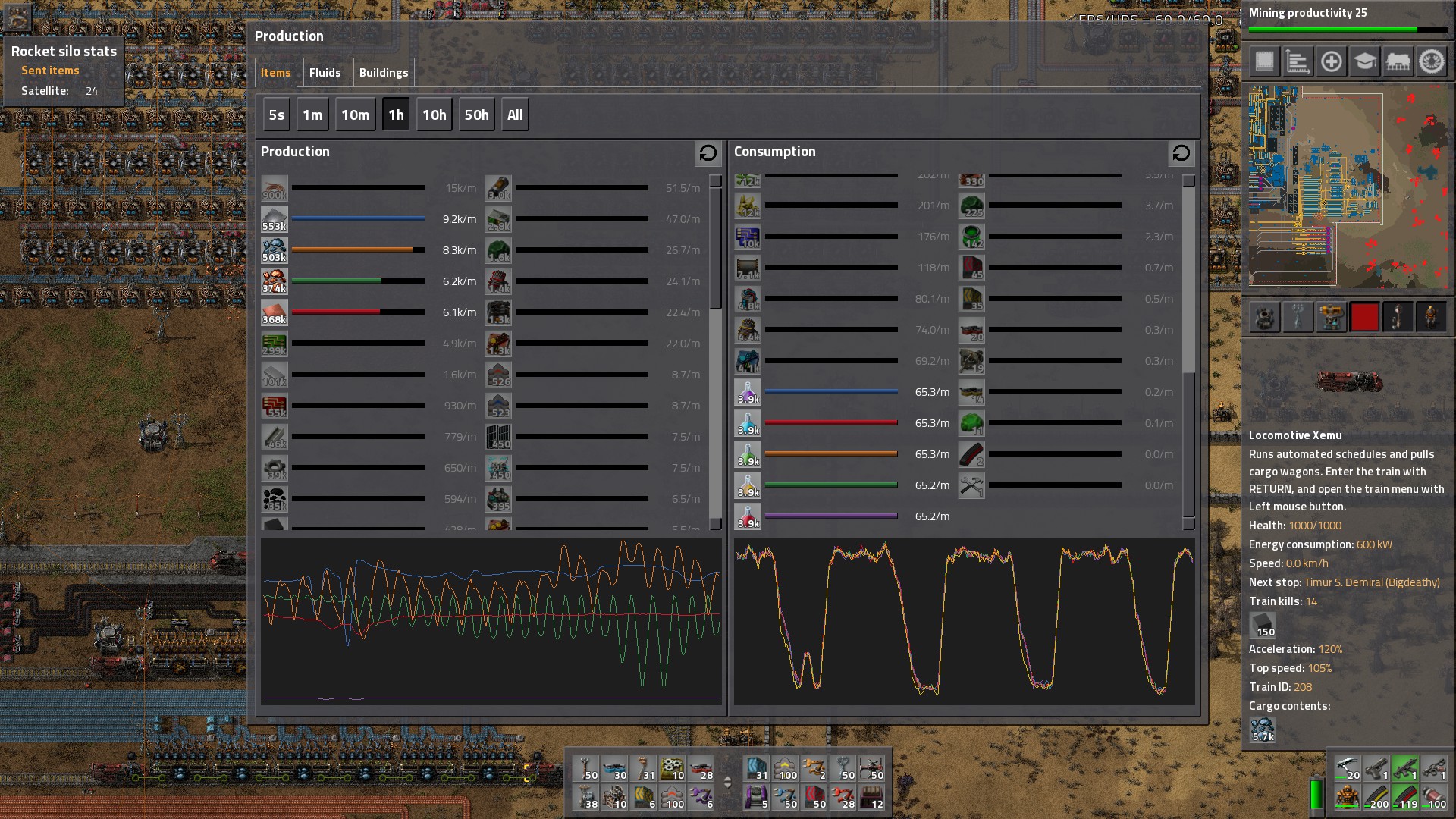This screenshot has width=1456, height=819.
Task: Click the red square button under minimap
Action: pyautogui.click(x=1364, y=317)
